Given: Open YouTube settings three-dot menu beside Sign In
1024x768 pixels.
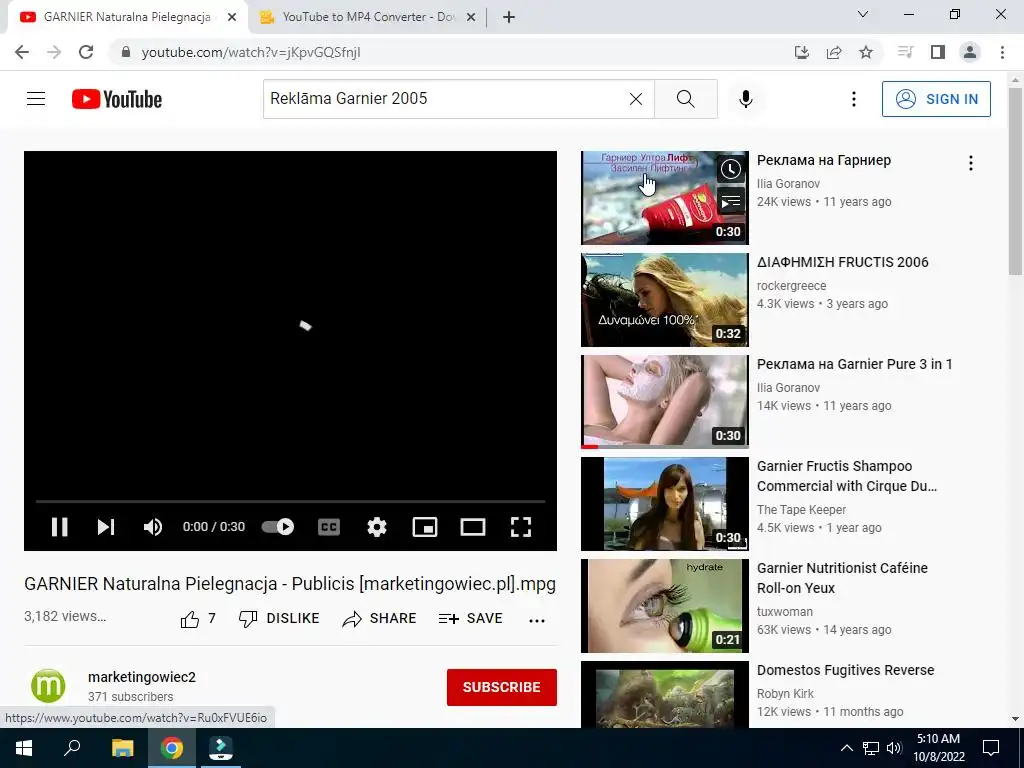Looking at the screenshot, I should 854,99.
